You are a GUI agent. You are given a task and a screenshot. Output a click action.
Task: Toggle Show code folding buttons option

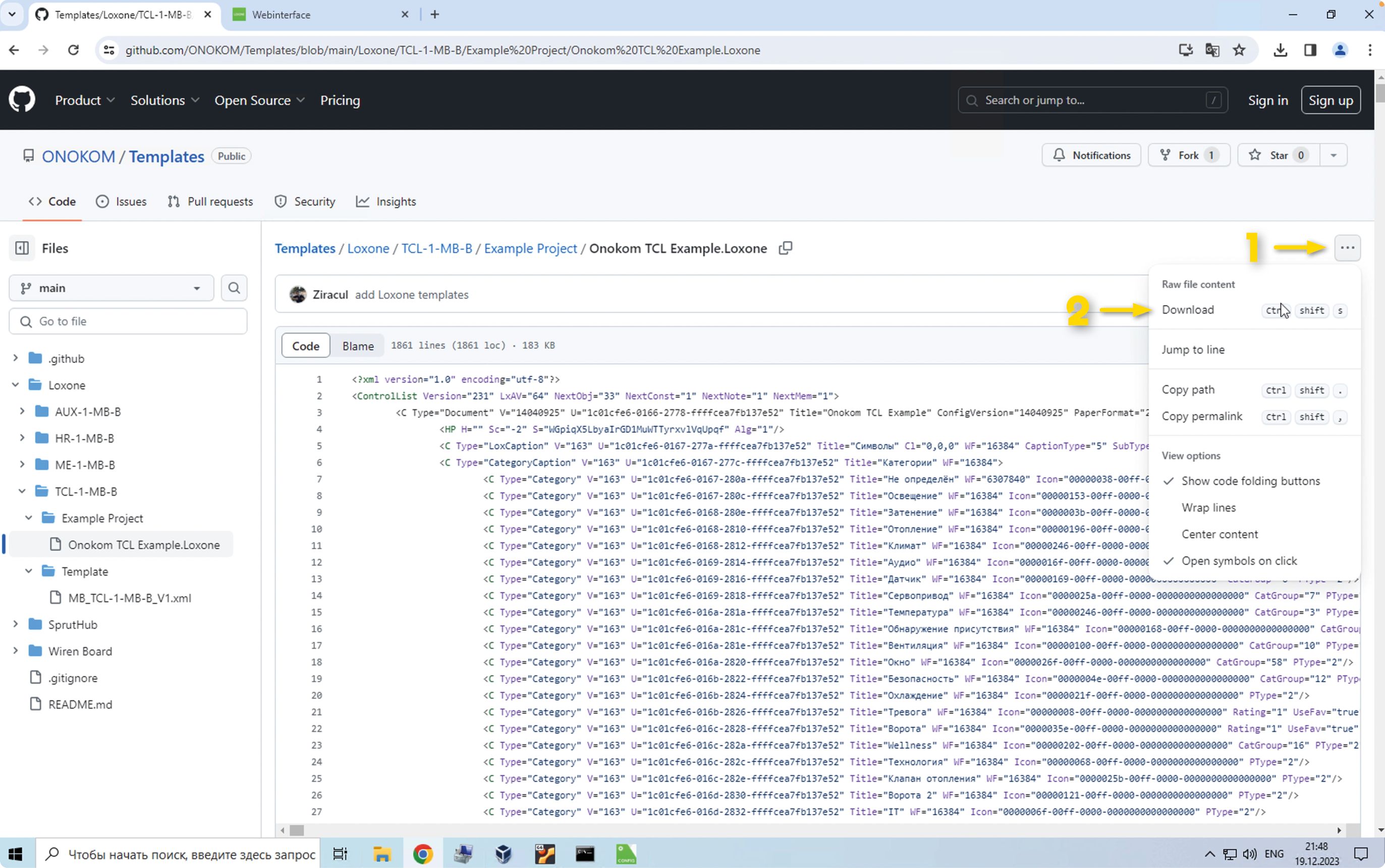click(1250, 481)
